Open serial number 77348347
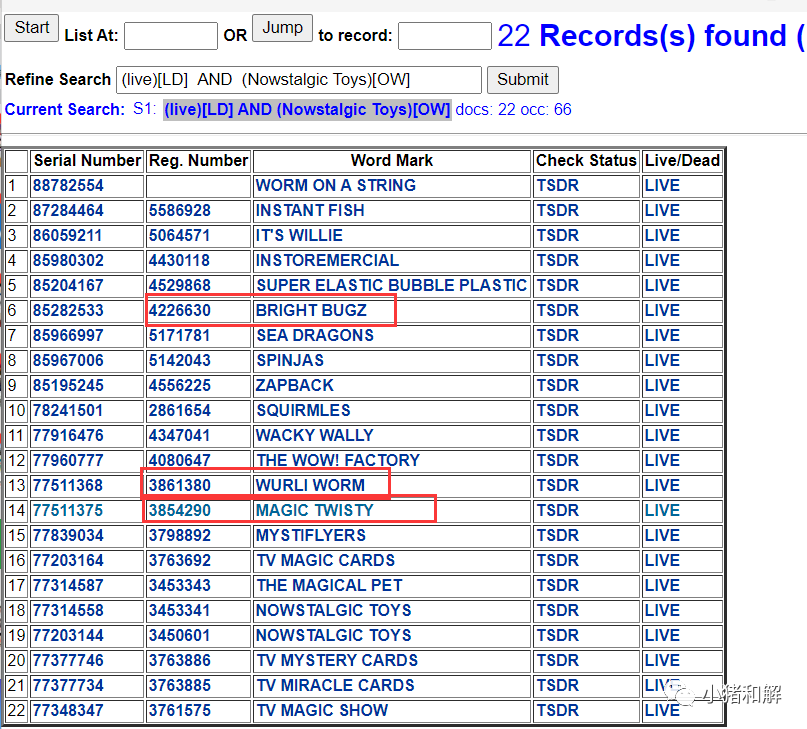Viewport: 807px width, 729px height. coord(68,710)
